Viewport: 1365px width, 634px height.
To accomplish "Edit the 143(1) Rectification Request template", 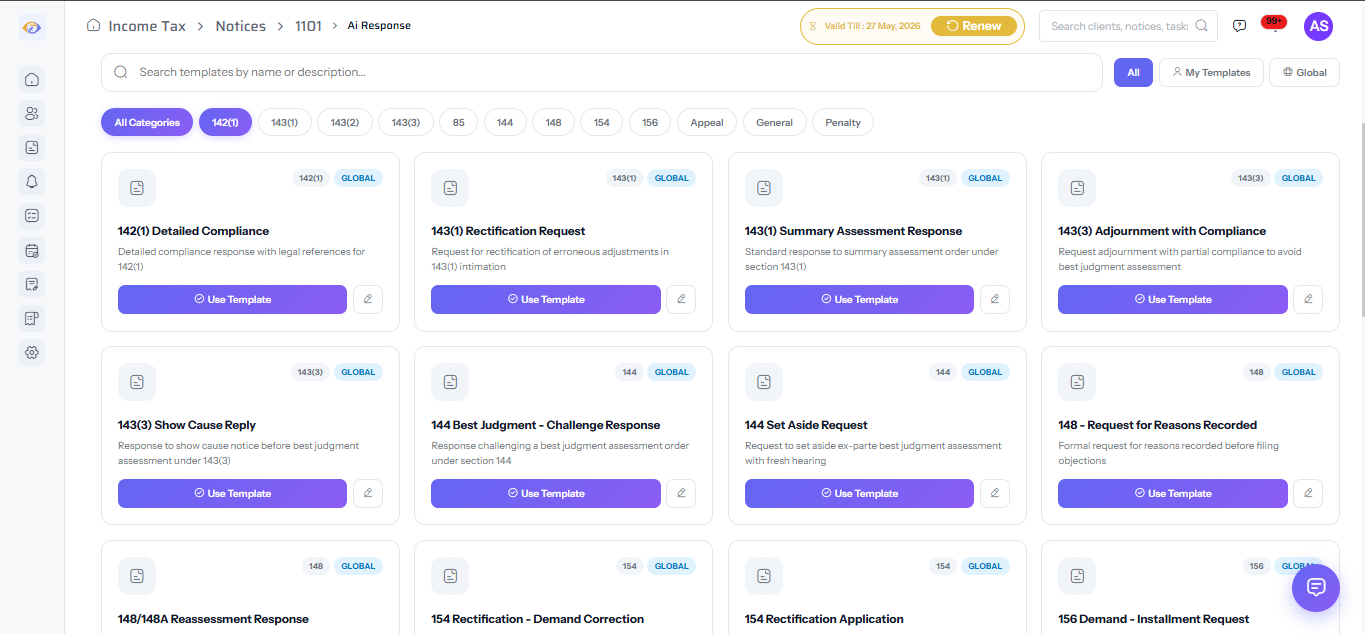I will pyautogui.click(x=681, y=299).
